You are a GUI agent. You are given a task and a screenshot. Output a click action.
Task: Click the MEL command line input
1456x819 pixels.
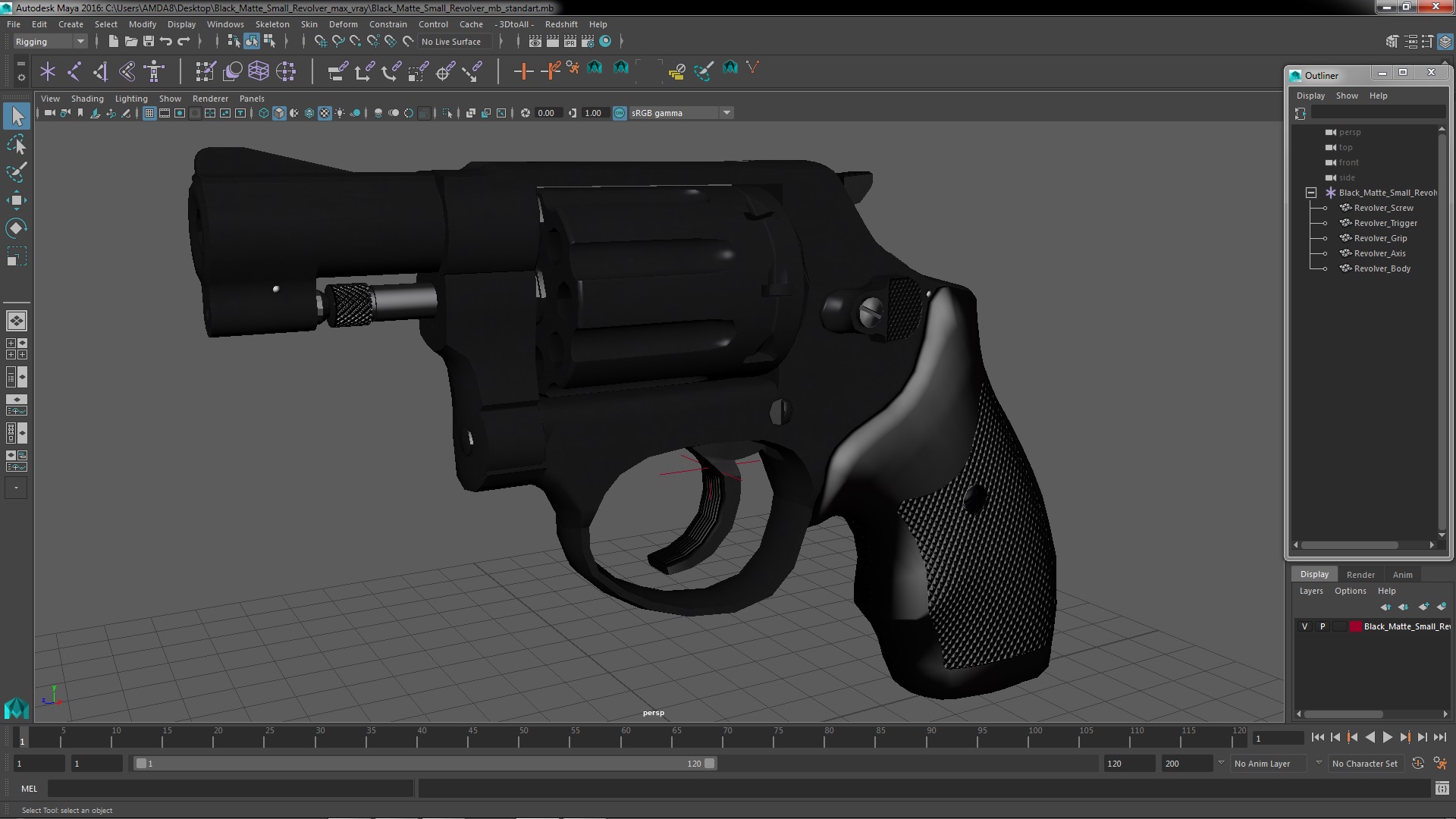[x=231, y=789]
